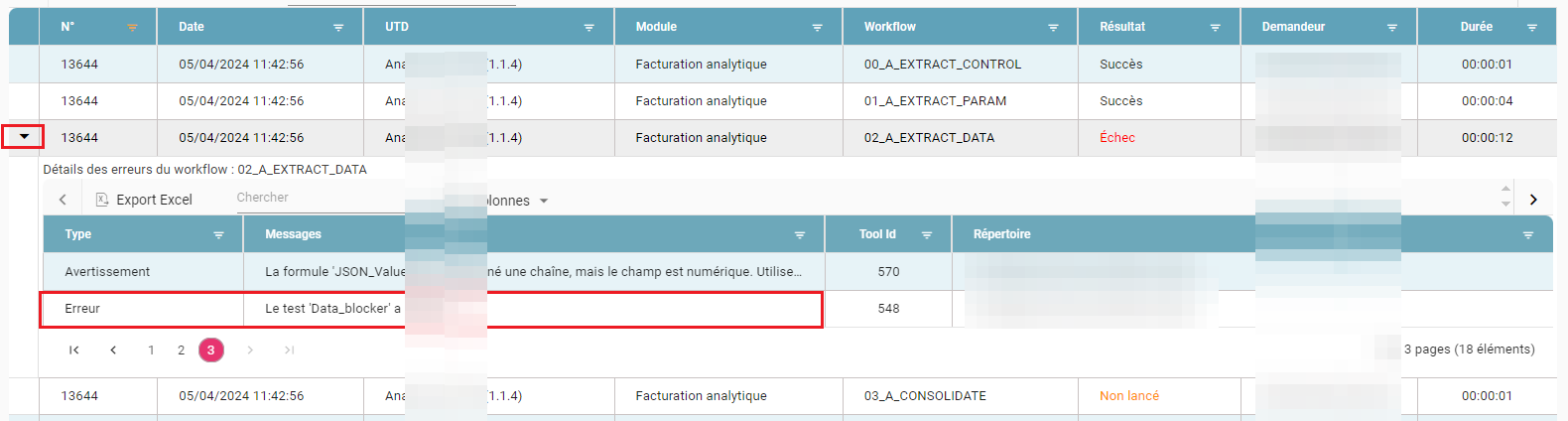The height and width of the screenshot is (421, 1568).
Task: Go to page 1 of errors
Action: (x=151, y=351)
